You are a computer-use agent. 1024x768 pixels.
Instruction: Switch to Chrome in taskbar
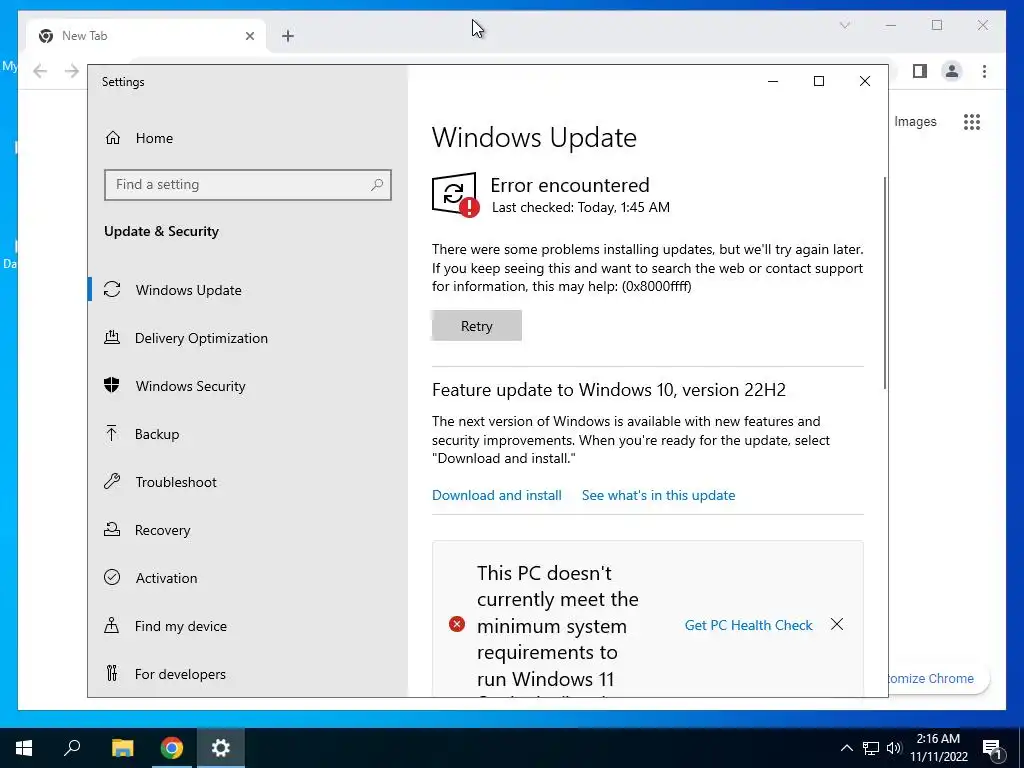(x=172, y=748)
